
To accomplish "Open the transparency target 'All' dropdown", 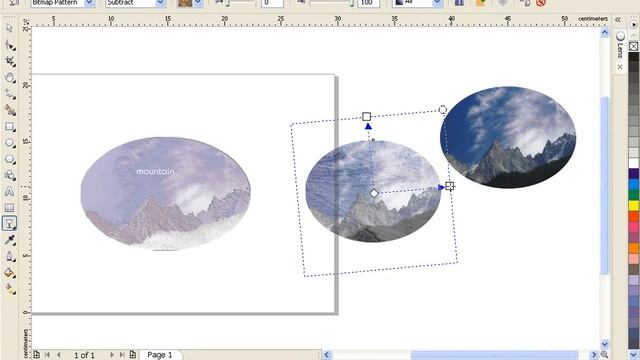I will (x=437, y=3).
